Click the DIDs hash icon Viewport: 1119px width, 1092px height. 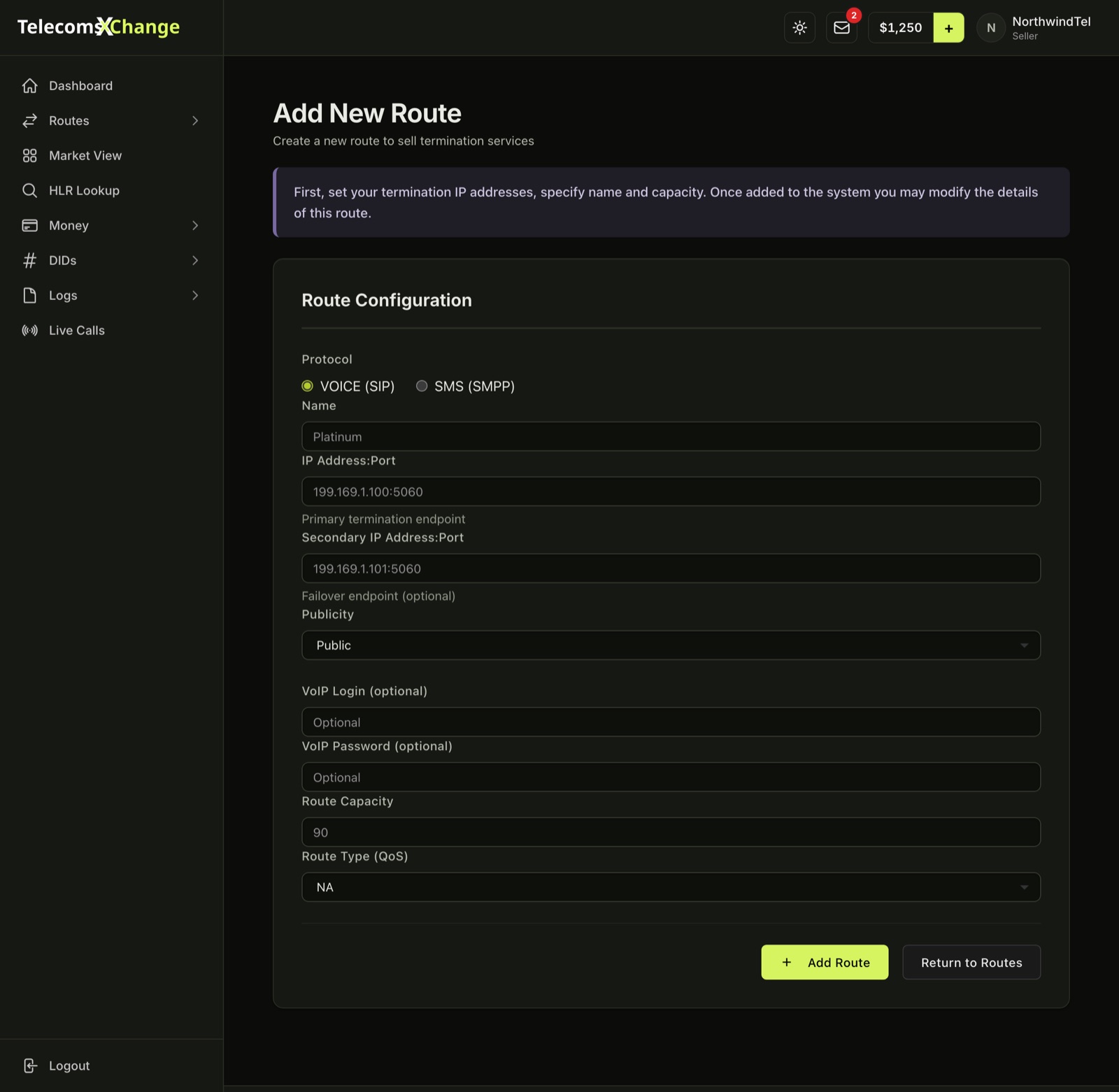[29, 260]
